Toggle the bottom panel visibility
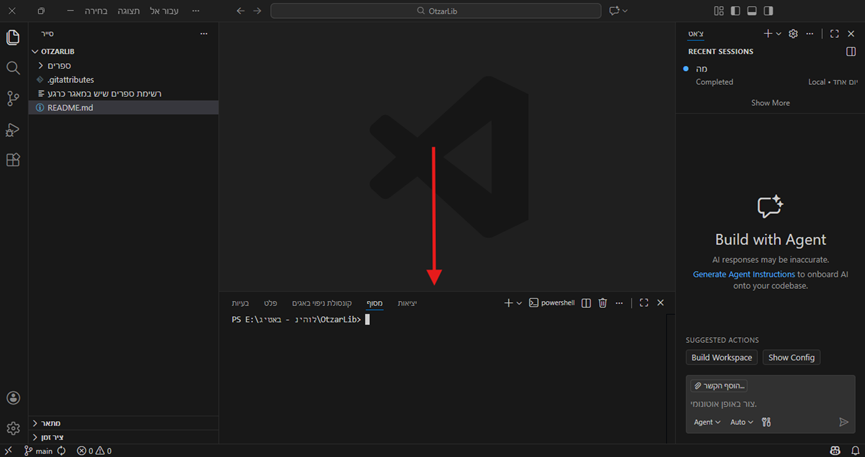 tap(752, 11)
